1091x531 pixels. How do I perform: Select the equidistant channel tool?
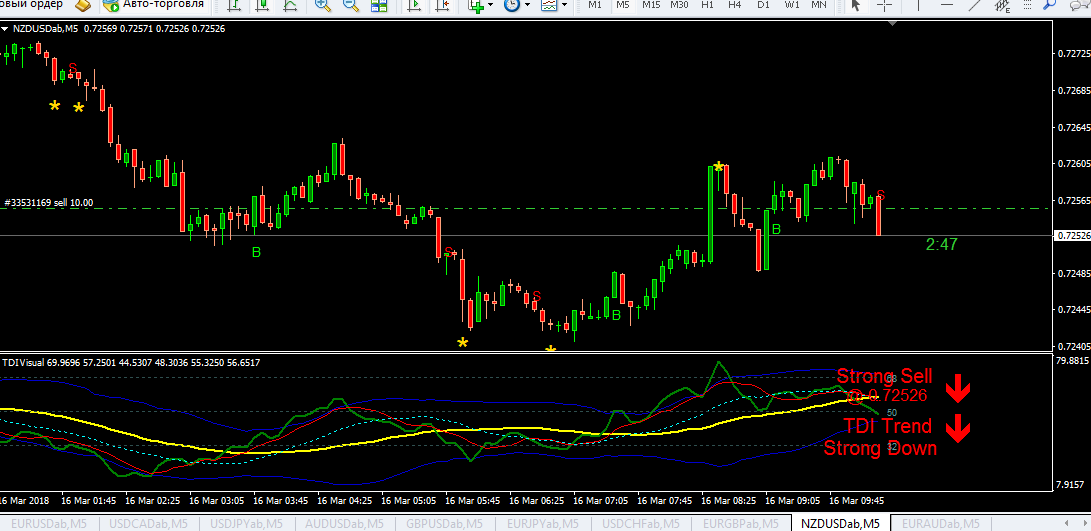[x=1003, y=6]
